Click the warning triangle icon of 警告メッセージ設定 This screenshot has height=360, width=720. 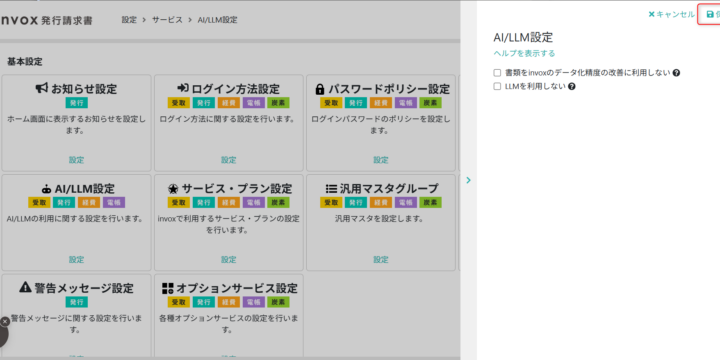pos(25,287)
